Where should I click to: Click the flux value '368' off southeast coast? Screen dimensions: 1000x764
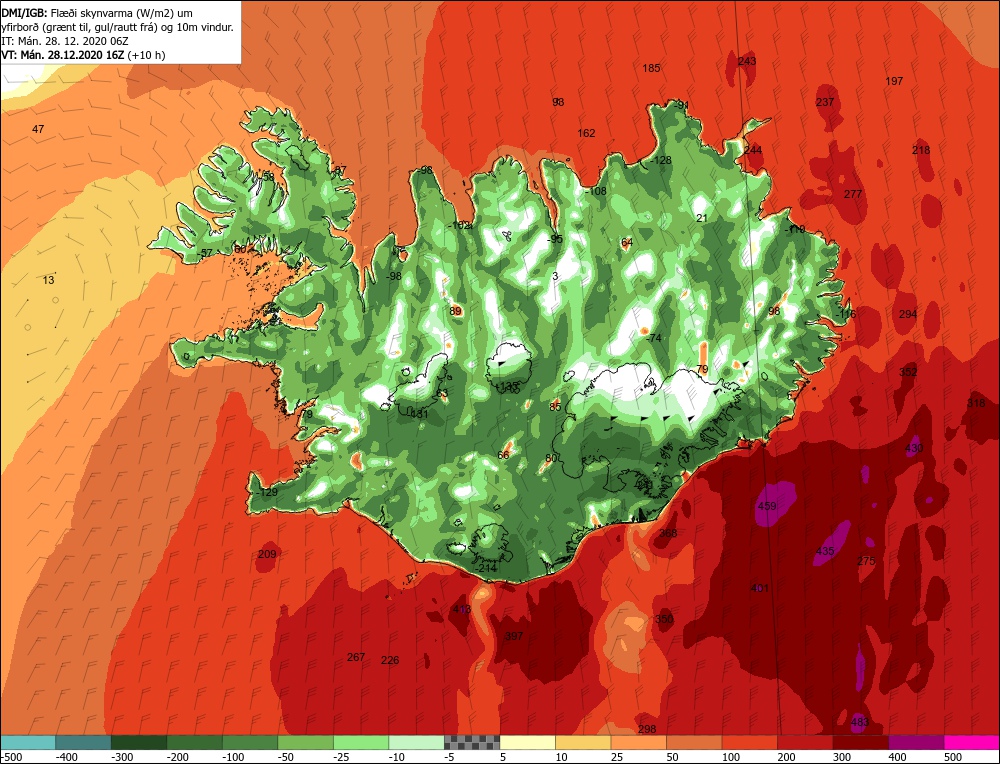click(668, 534)
